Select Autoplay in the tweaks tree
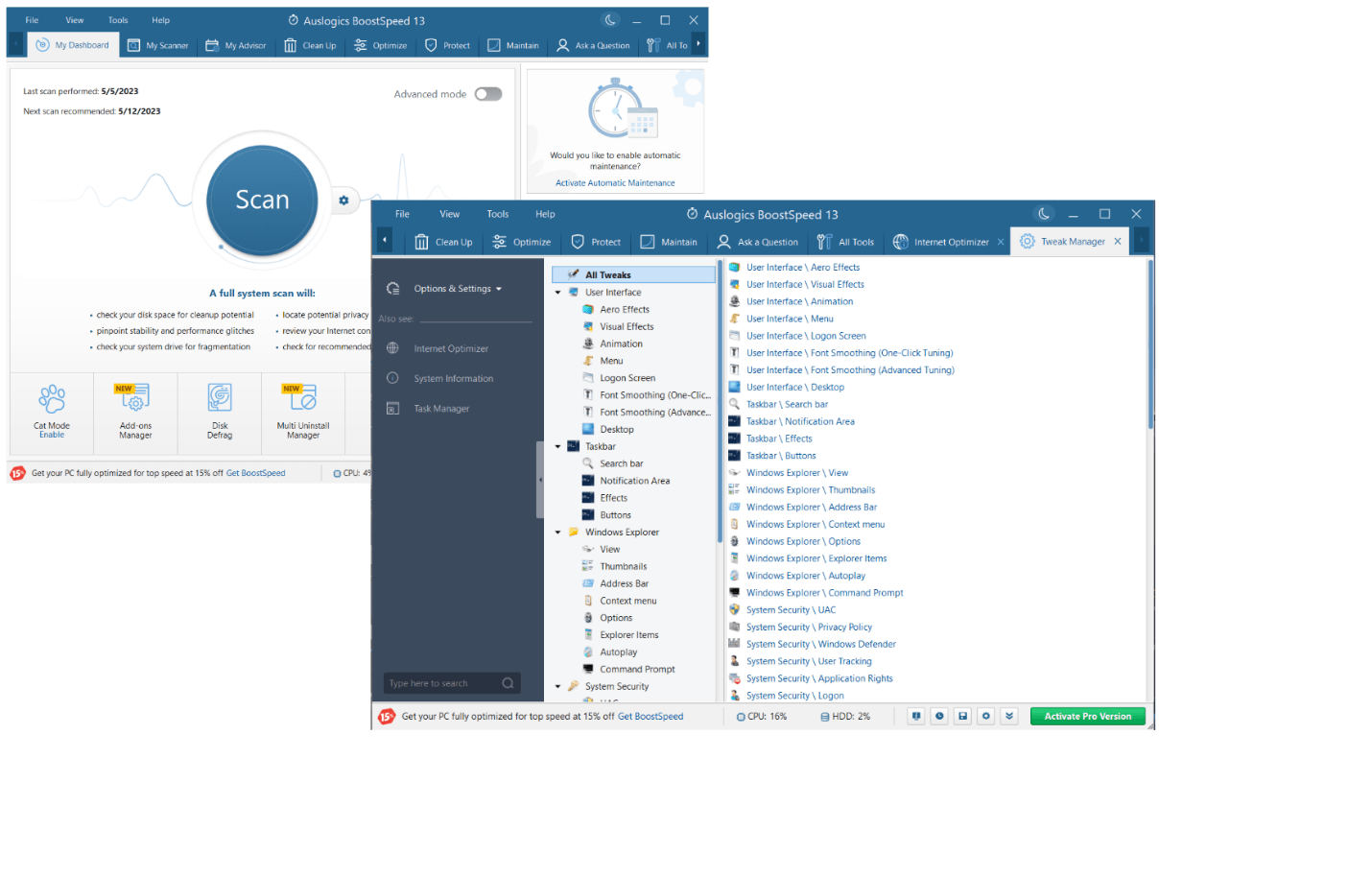This screenshot has width=1372, height=877. click(x=619, y=652)
